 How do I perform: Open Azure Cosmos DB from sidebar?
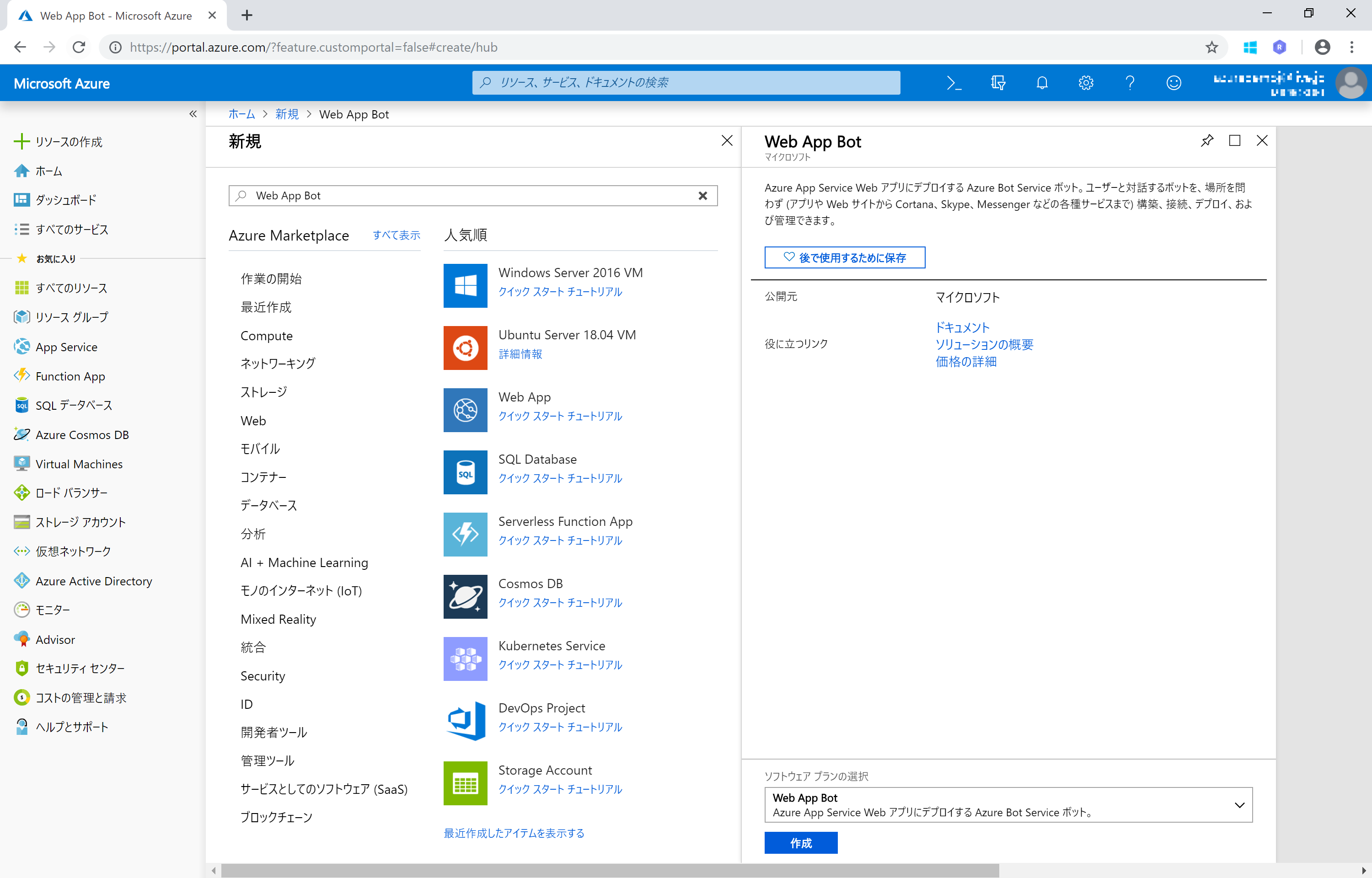82,434
